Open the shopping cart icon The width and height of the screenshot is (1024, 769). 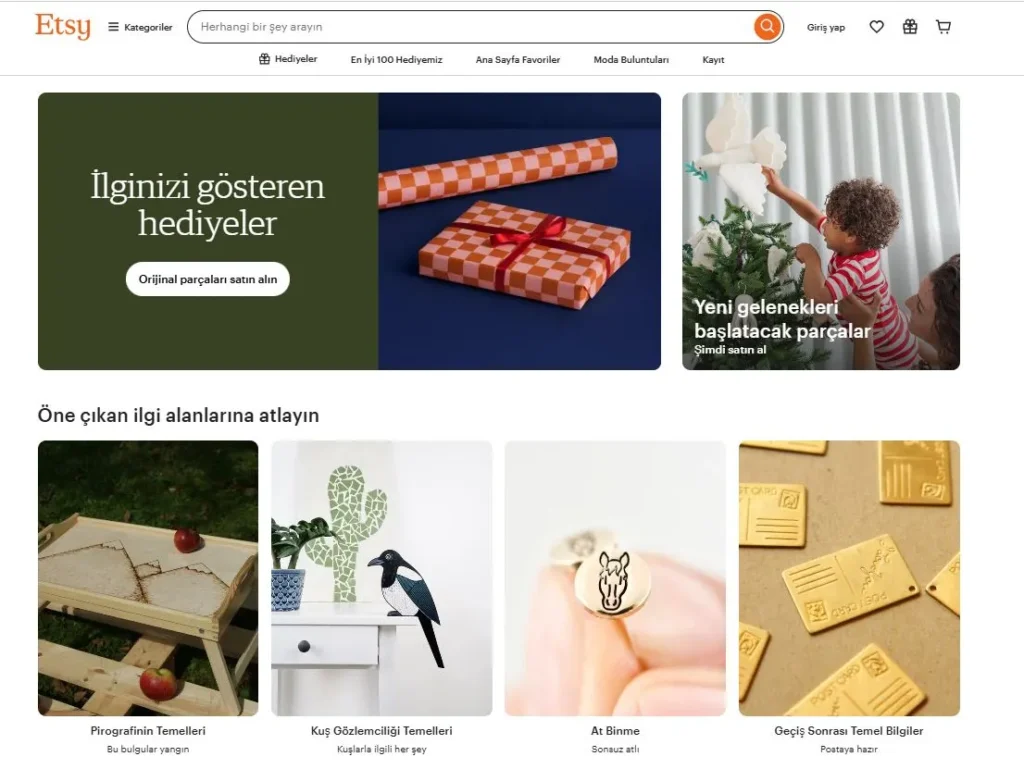point(943,27)
